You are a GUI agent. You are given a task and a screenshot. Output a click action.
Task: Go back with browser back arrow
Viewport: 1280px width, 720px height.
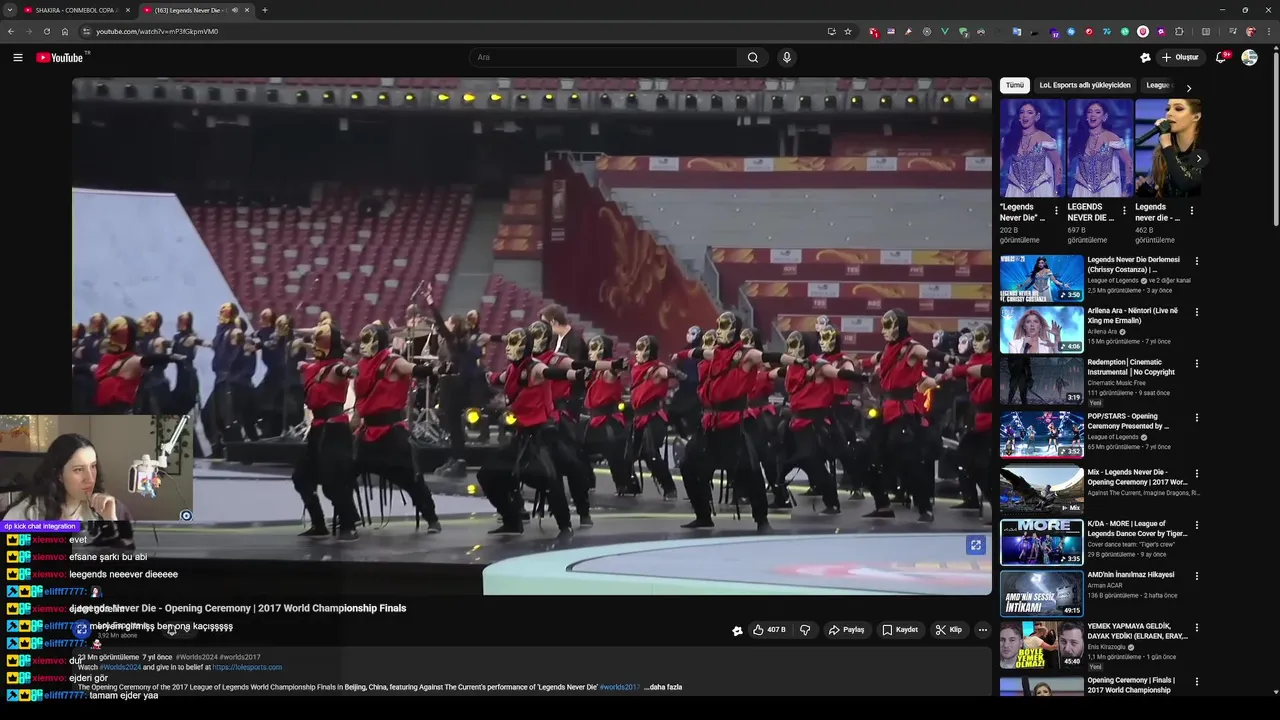coord(10,31)
